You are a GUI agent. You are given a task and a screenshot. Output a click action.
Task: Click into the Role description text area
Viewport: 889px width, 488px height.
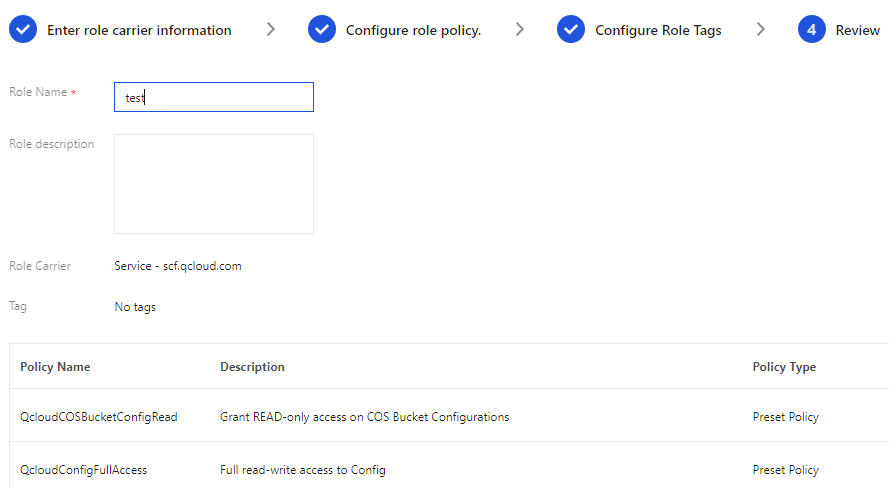tap(214, 184)
